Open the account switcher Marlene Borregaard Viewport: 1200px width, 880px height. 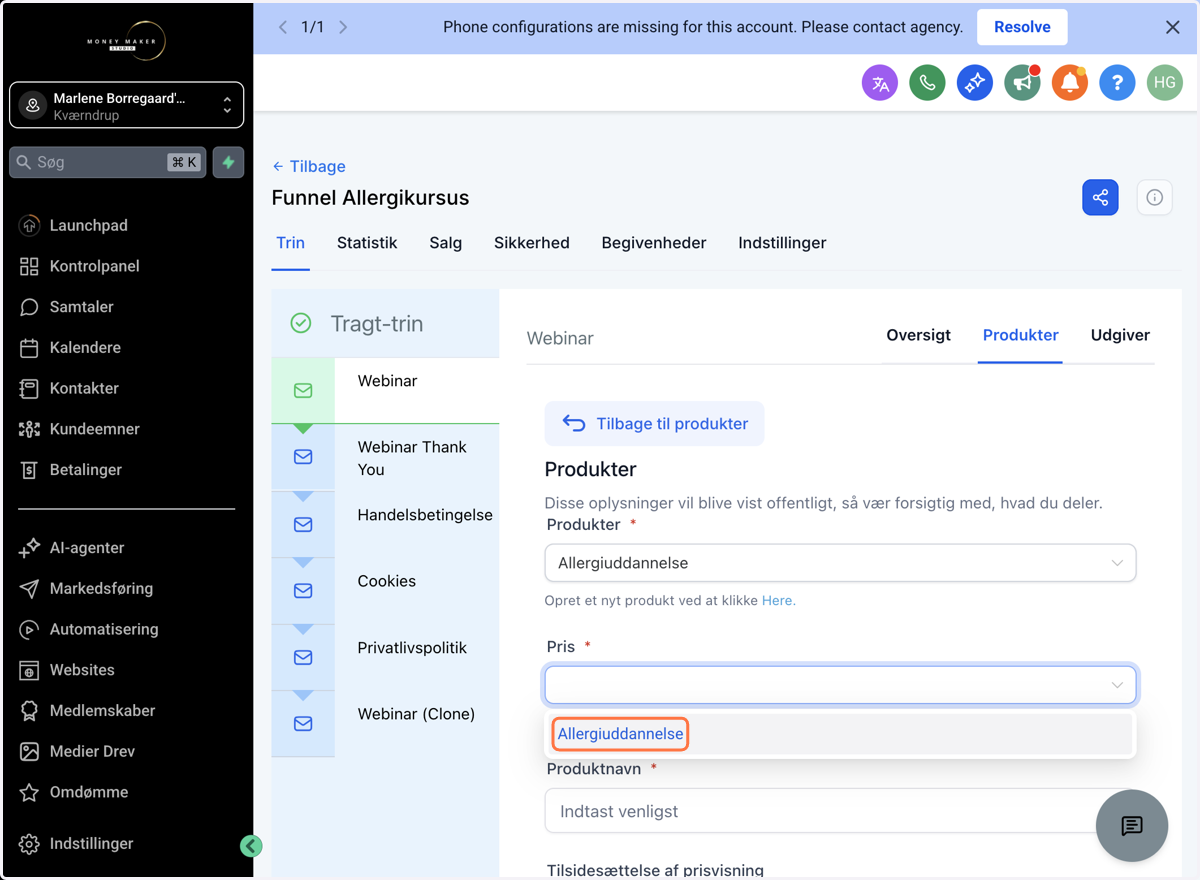tap(127, 105)
